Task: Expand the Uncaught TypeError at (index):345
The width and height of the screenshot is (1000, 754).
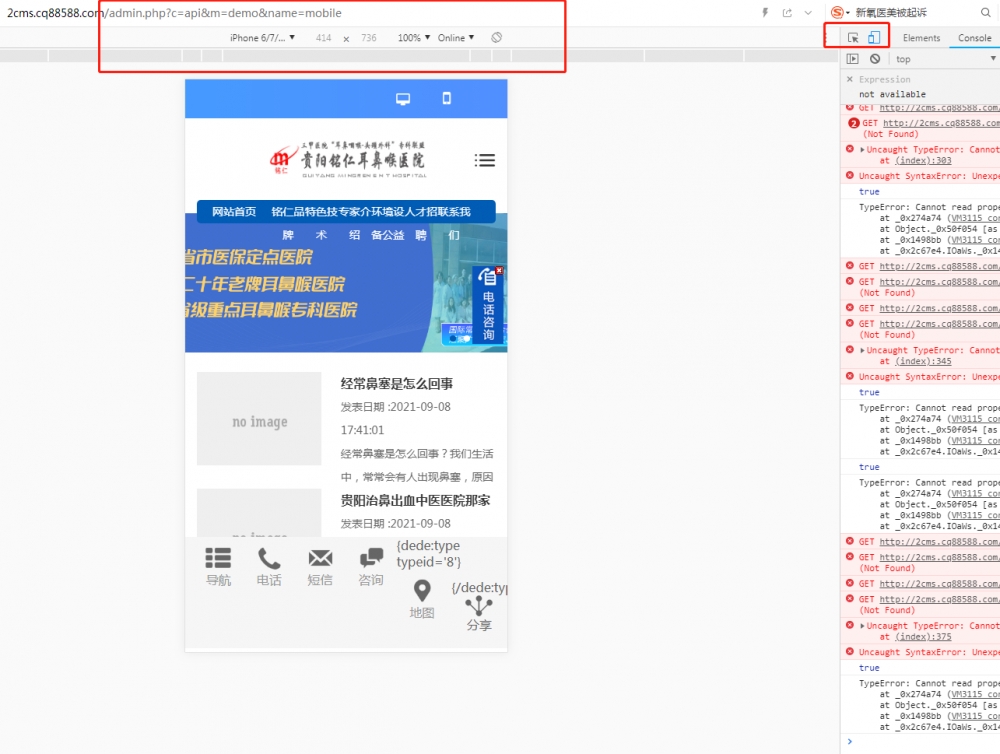Action: (x=862, y=351)
